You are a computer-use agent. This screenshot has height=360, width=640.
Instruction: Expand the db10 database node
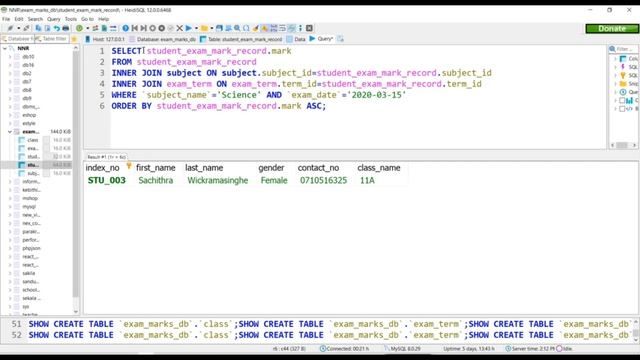click(x=10, y=57)
